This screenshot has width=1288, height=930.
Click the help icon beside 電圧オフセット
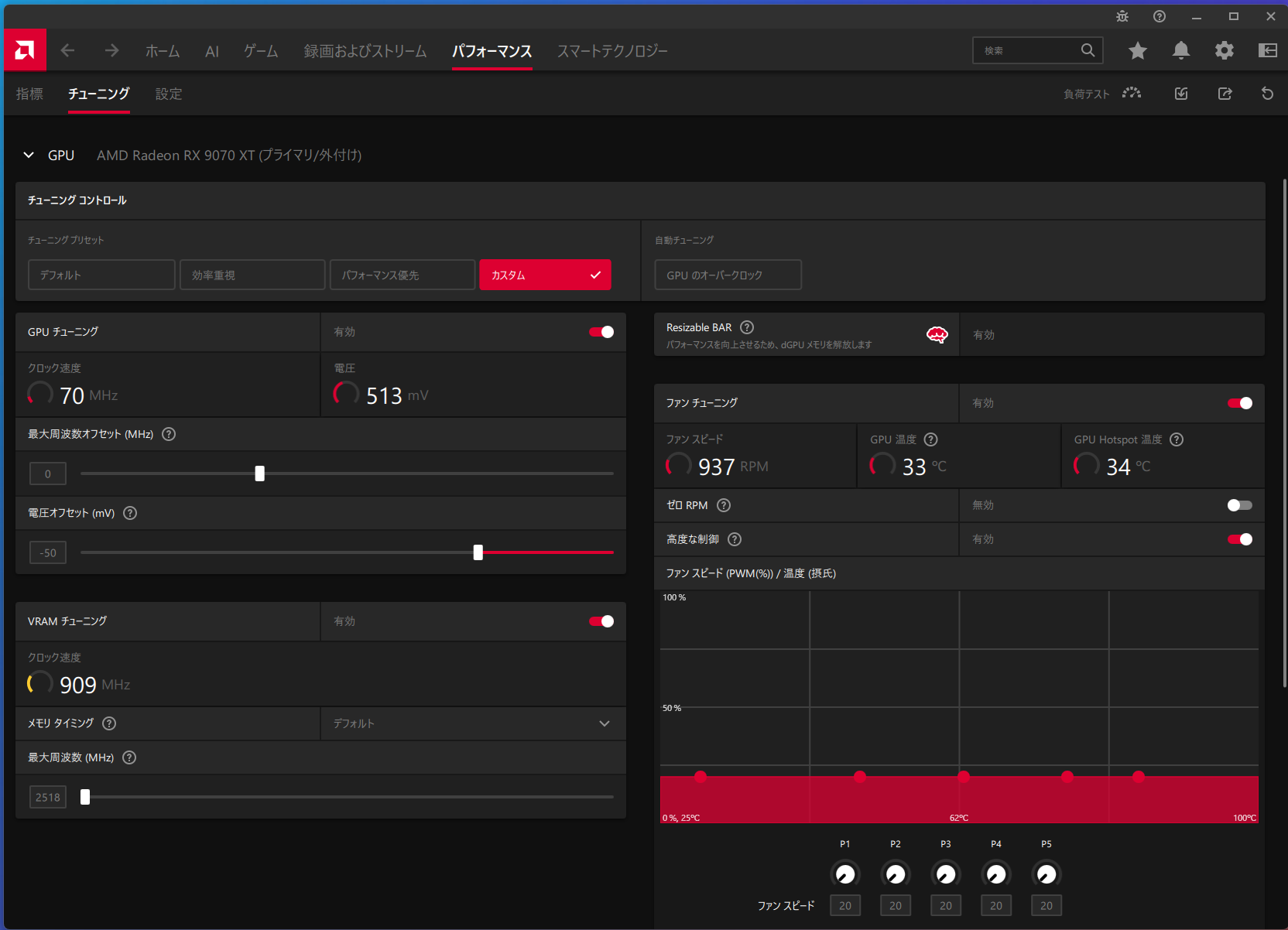(130, 513)
